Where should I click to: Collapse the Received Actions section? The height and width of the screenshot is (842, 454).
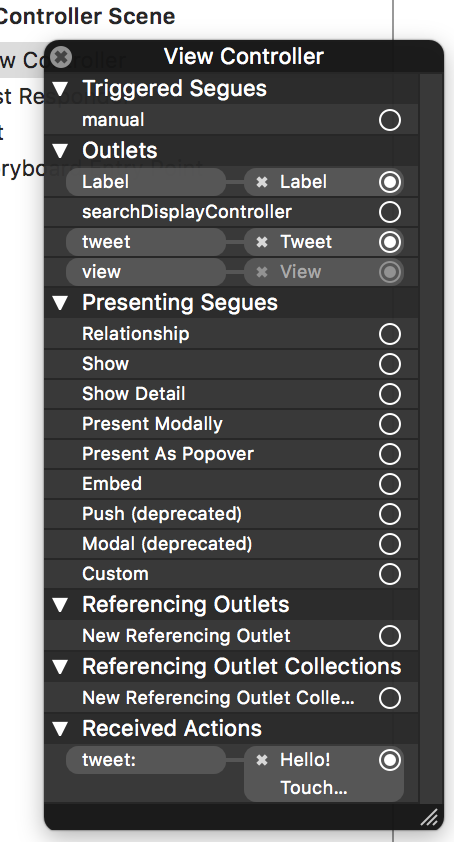pos(61,729)
